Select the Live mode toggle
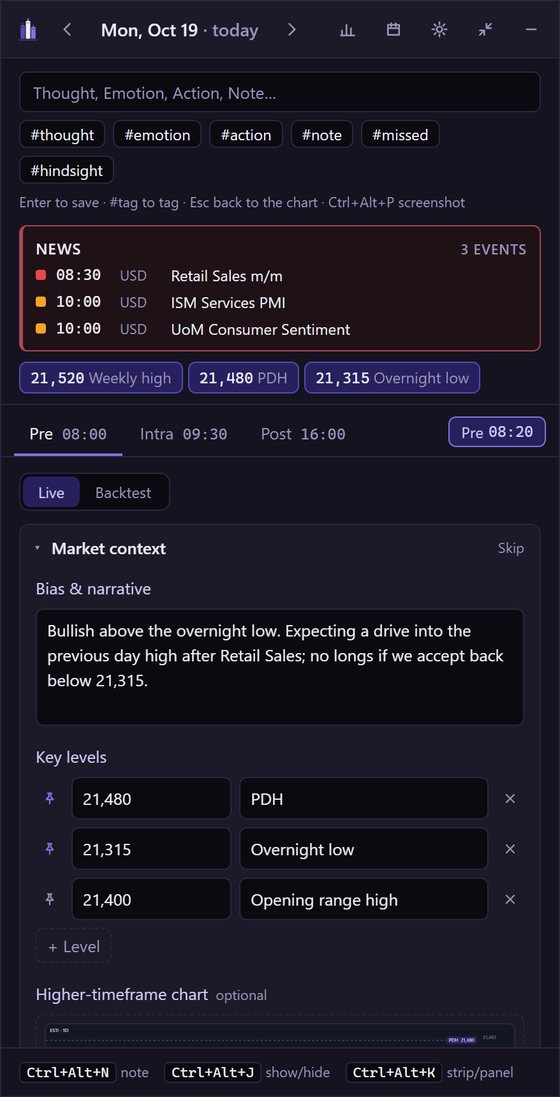Image resolution: width=560 pixels, height=1097 pixels. pos(51,493)
